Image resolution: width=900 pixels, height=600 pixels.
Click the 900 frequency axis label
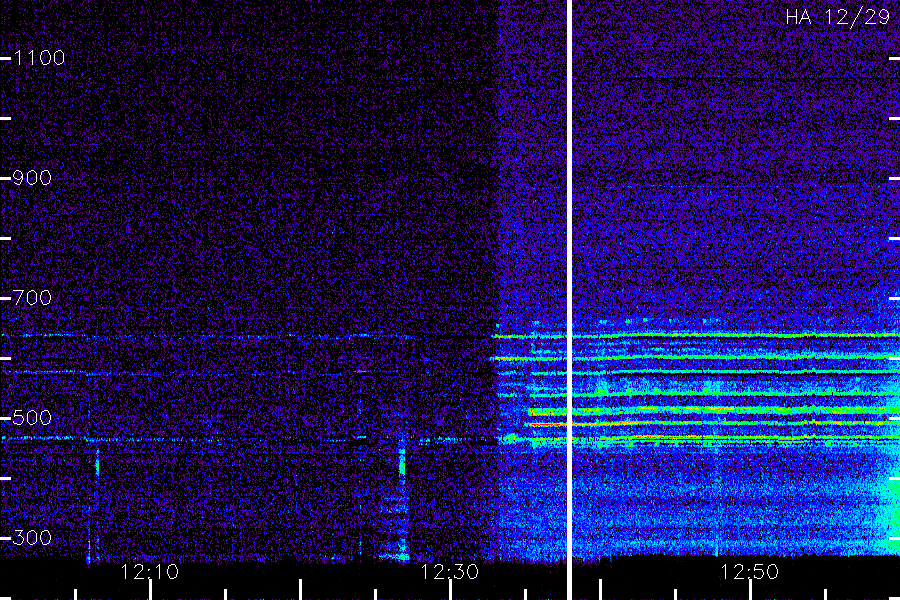(32, 178)
